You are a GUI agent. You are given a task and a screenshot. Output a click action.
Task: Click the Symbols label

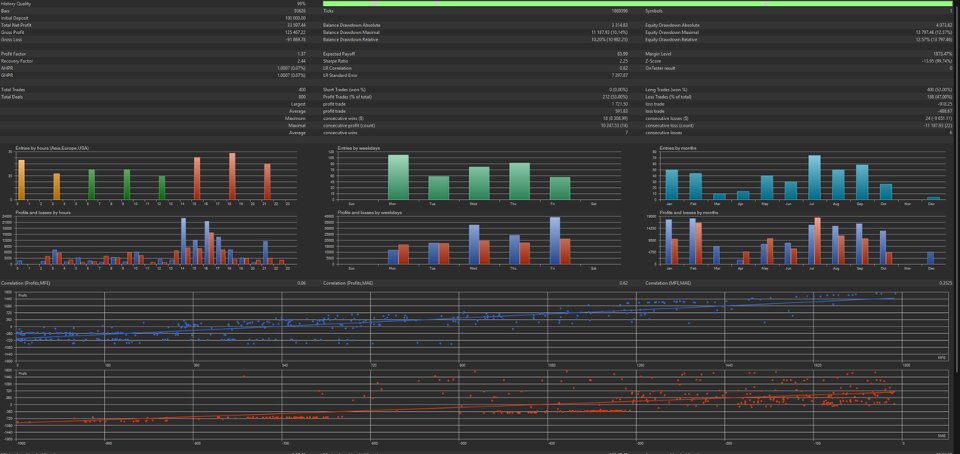(652, 11)
